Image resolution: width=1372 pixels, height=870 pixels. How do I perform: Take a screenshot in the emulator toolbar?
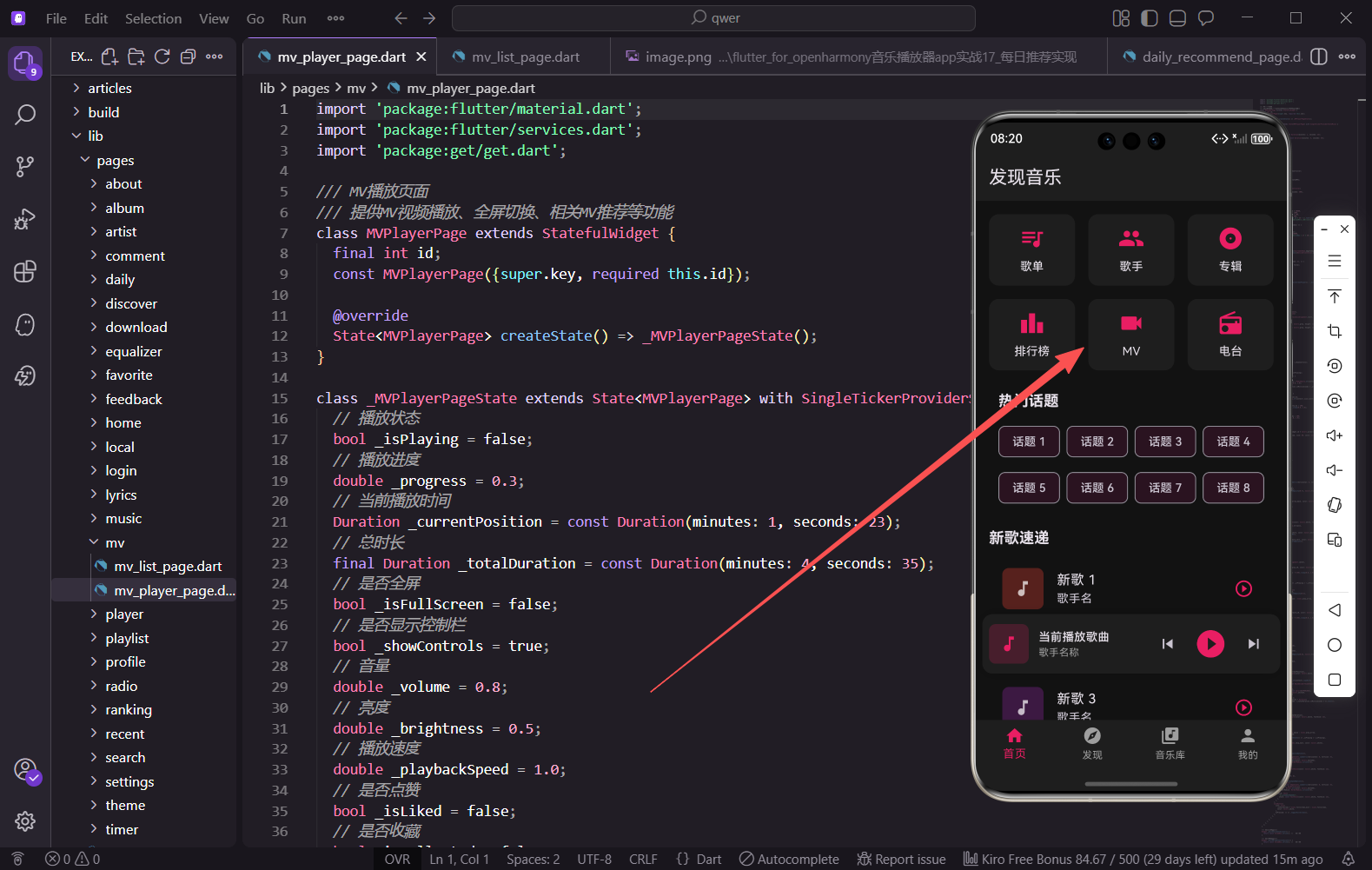pyautogui.click(x=1335, y=331)
